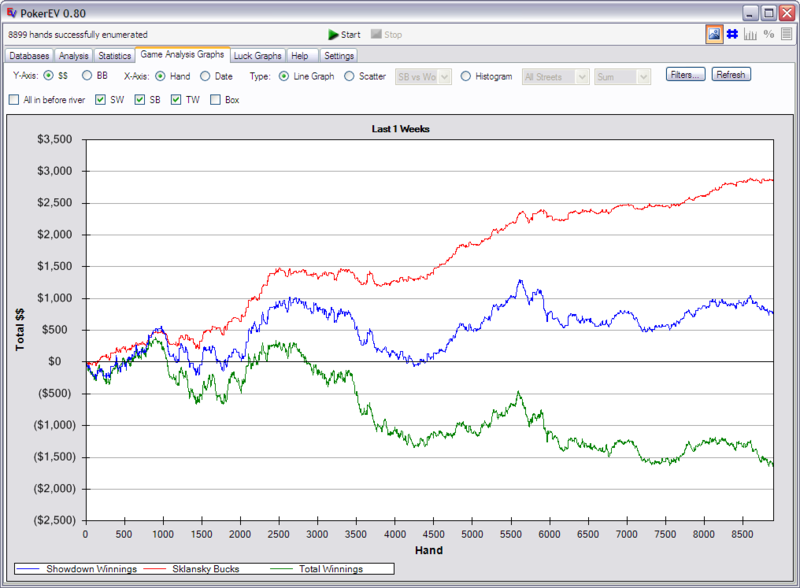The height and width of the screenshot is (588, 800).
Task: Select the highlighted picture graph toolbar icon
Action: 714,34
